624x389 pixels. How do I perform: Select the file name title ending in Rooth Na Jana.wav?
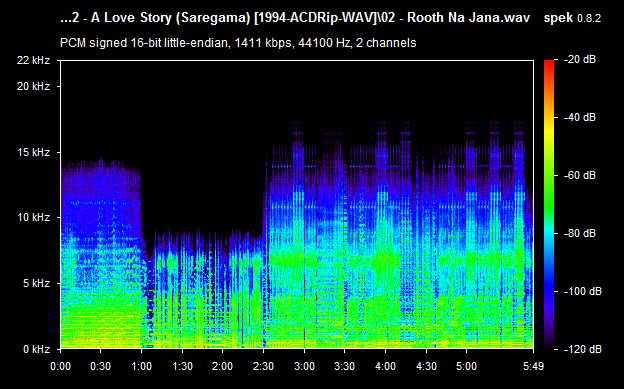[x=295, y=18]
